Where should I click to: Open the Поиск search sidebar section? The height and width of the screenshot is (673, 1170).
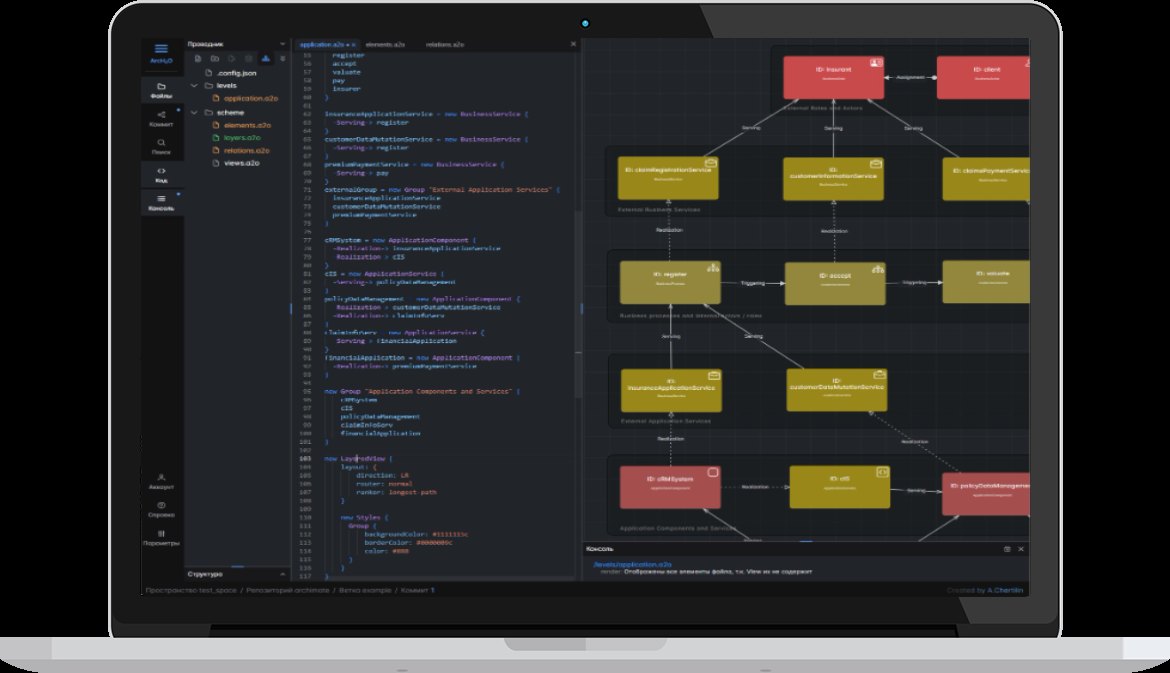[x=161, y=146]
